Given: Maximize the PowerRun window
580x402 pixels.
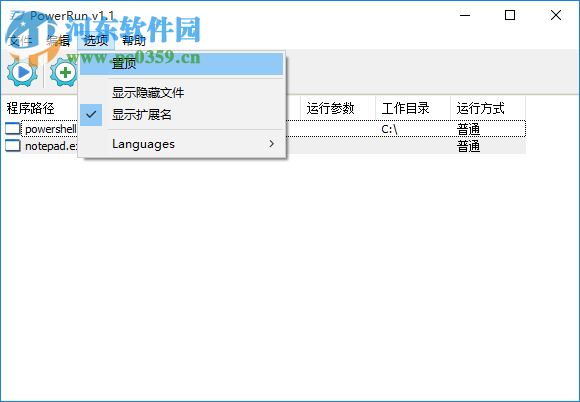Looking at the screenshot, I should pos(510,15).
